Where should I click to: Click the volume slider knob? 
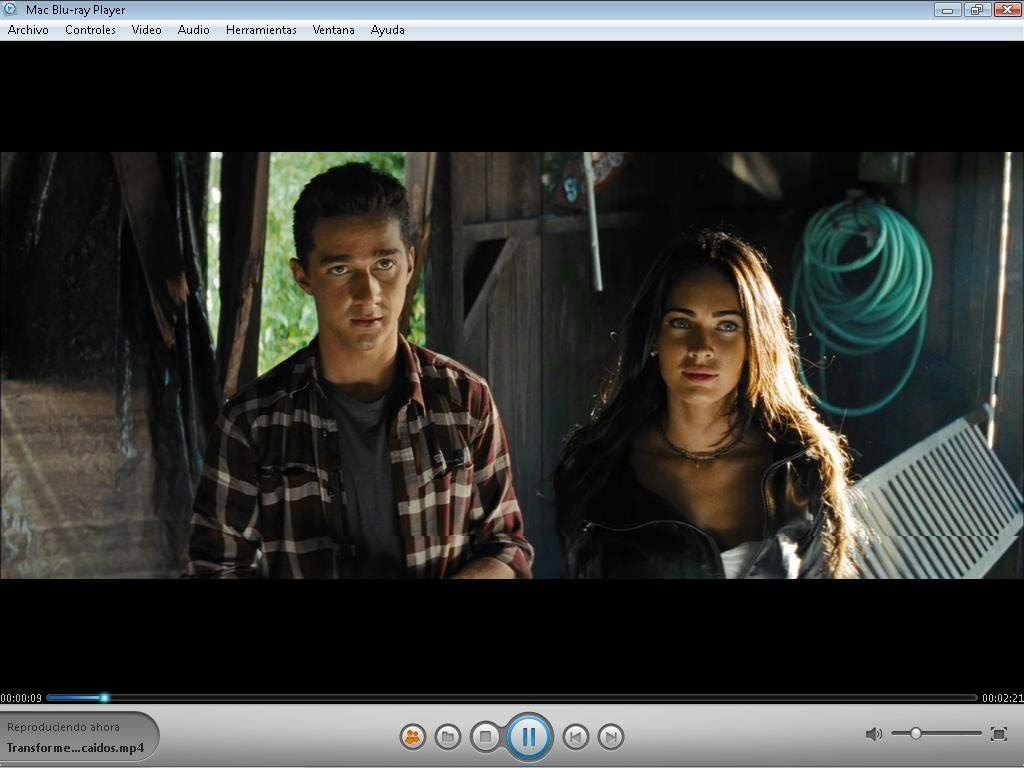(x=916, y=733)
